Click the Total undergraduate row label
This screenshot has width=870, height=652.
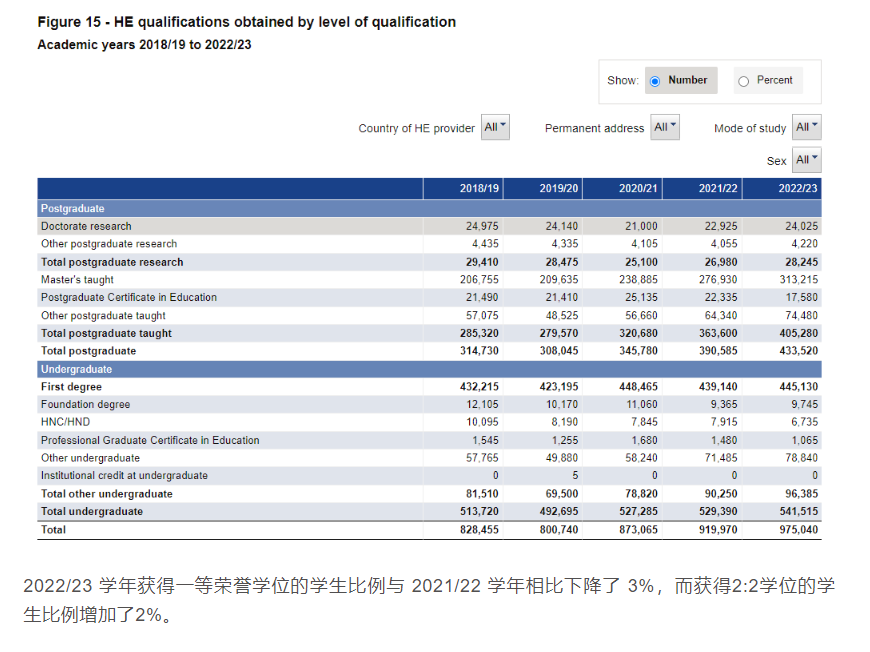92,512
